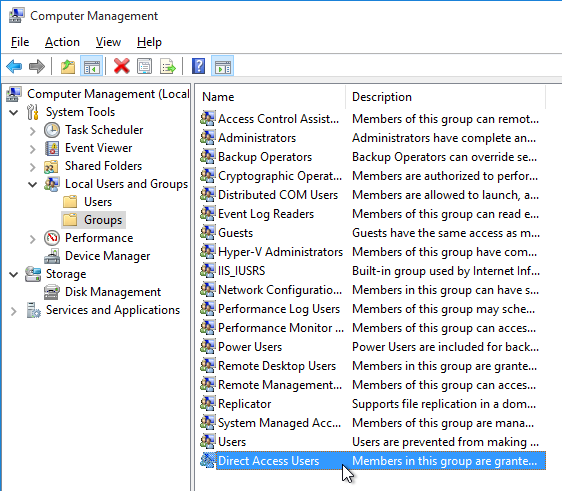Click the Disk Management icon in tree
Image resolution: width=562 pixels, height=491 pixels.
pyautogui.click(x=52, y=292)
